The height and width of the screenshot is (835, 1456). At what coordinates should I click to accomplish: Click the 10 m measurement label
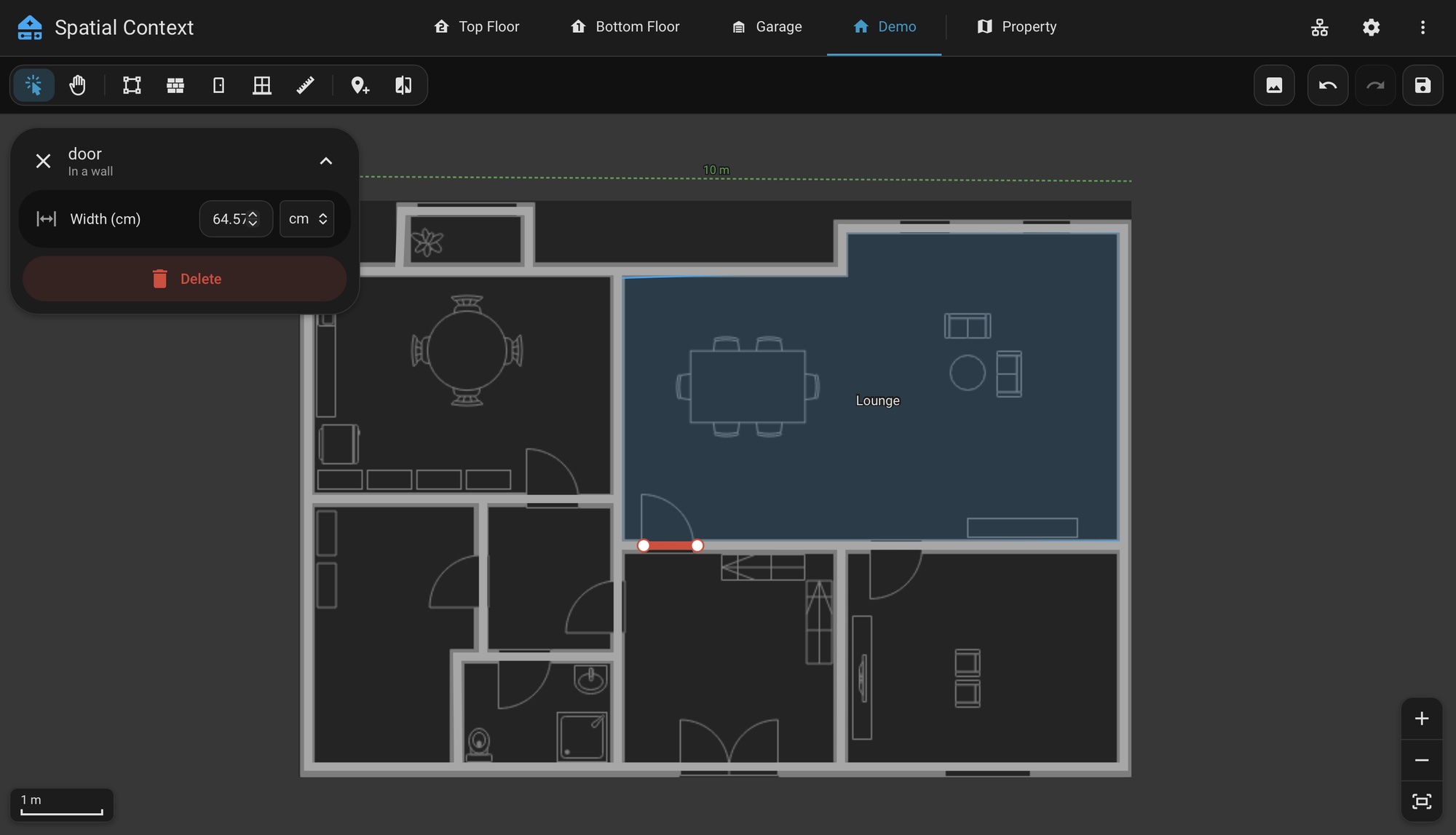(x=716, y=170)
